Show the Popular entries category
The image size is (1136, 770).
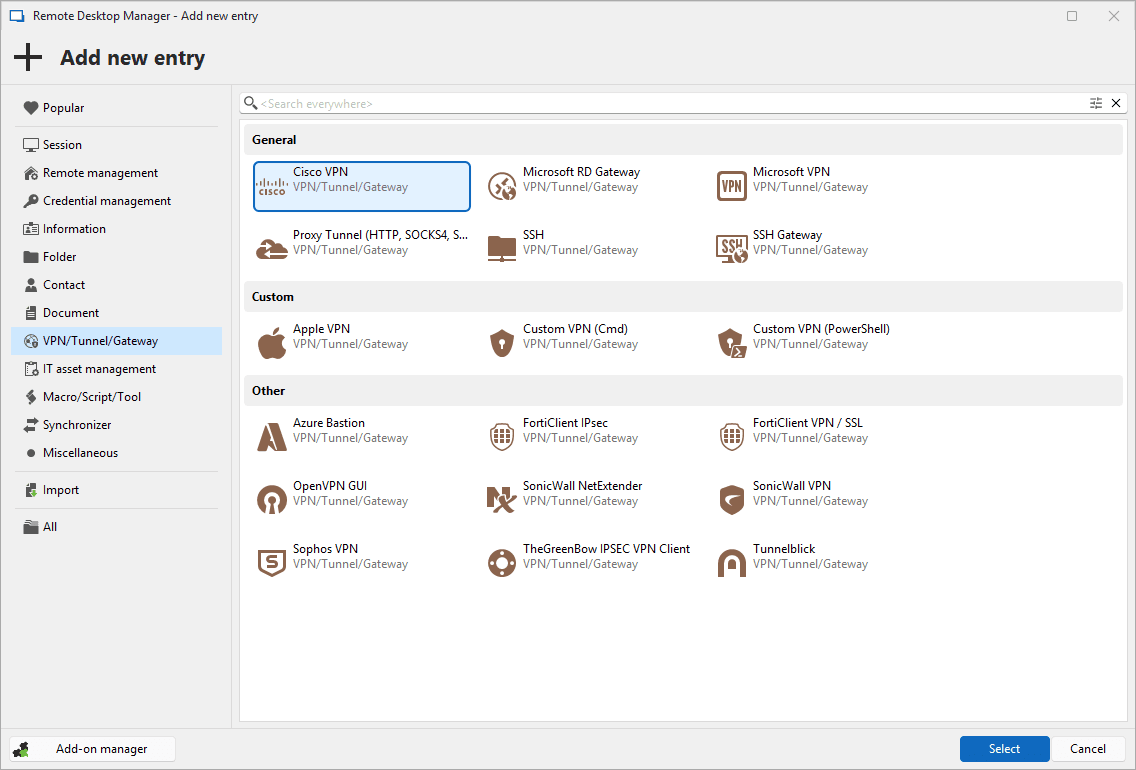(x=63, y=108)
